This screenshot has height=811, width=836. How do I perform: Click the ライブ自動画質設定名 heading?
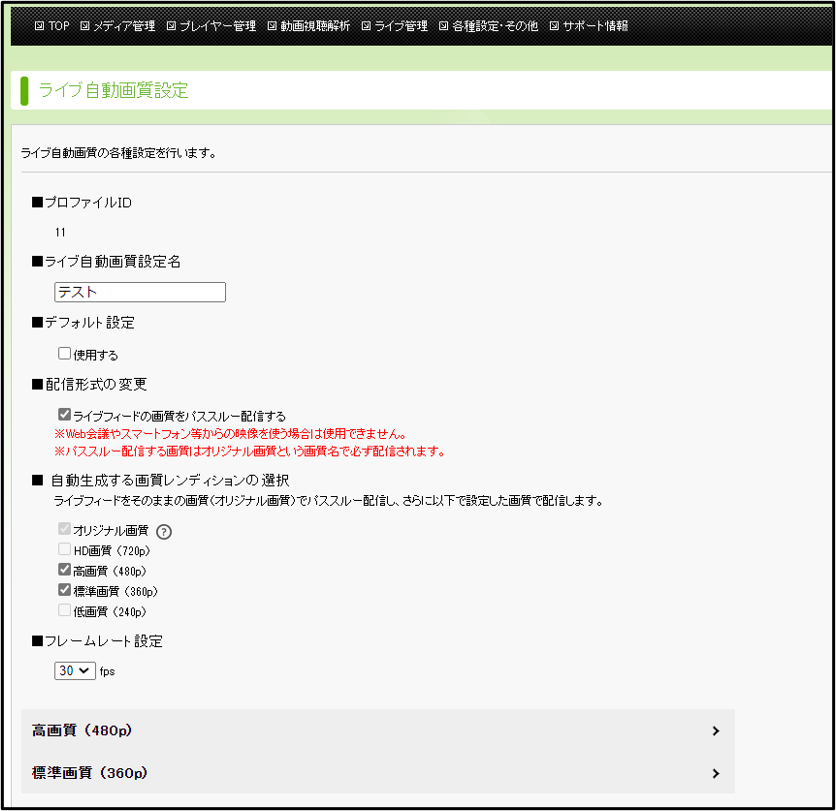(x=107, y=262)
